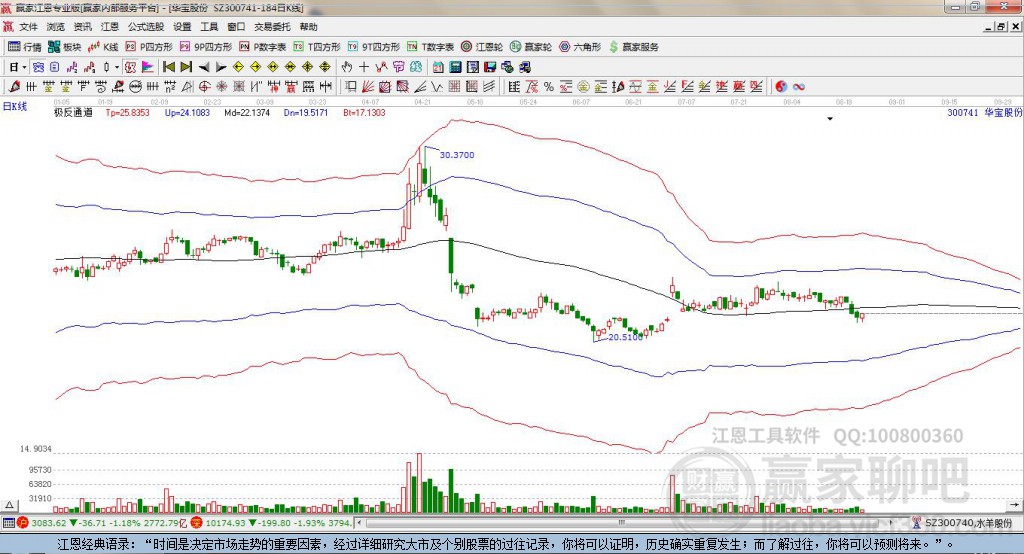Click the horizontal scrollbar thumb

click(x=621, y=523)
